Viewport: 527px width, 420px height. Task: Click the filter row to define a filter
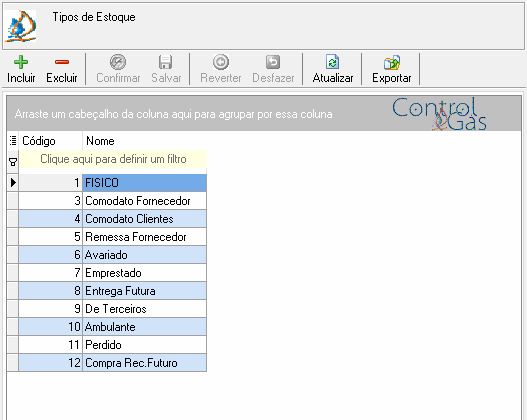pyautogui.click(x=113, y=159)
